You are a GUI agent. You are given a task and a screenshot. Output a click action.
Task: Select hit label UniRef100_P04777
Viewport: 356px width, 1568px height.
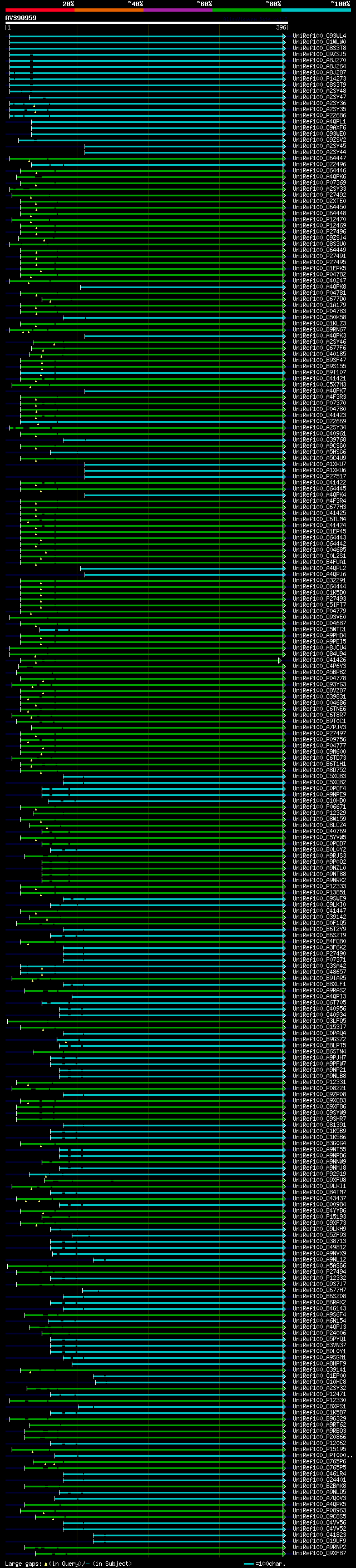coord(319,746)
